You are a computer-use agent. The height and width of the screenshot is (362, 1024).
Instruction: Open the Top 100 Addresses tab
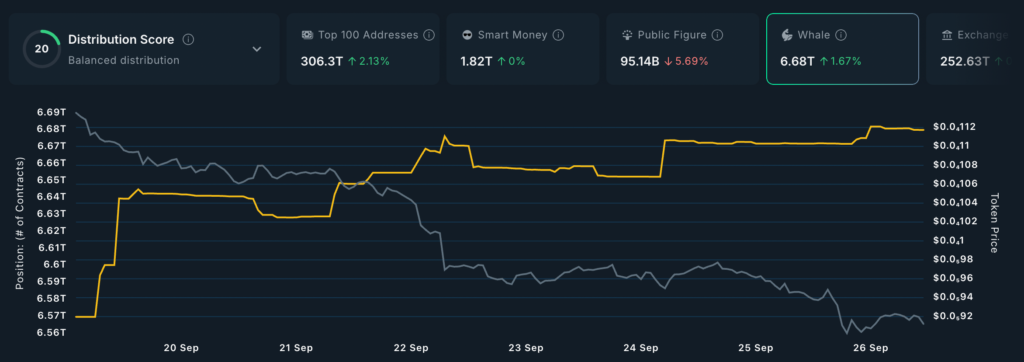pyautogui.click(x=363, y=49)
